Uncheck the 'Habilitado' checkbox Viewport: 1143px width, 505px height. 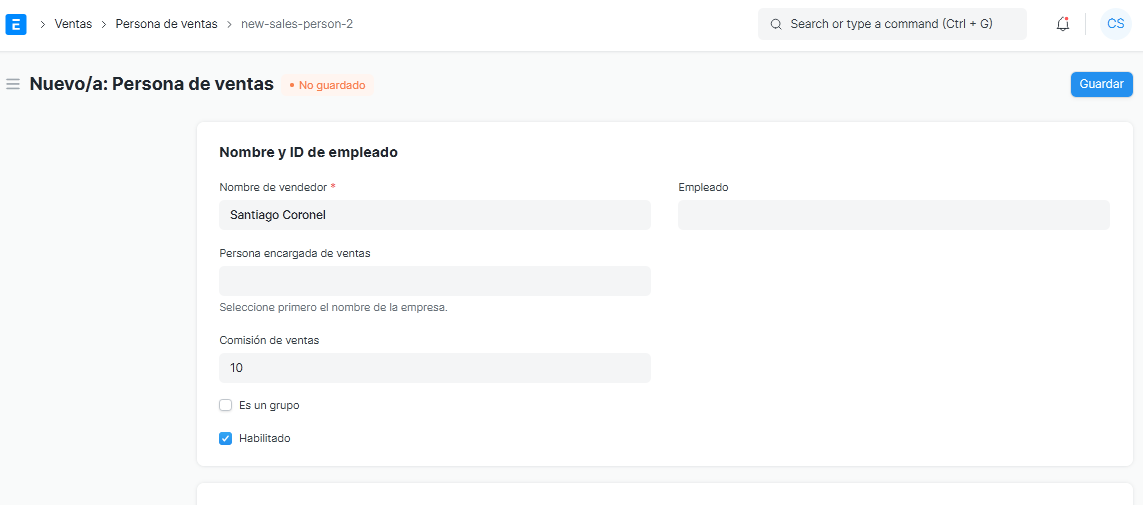(x=226, y=438)
